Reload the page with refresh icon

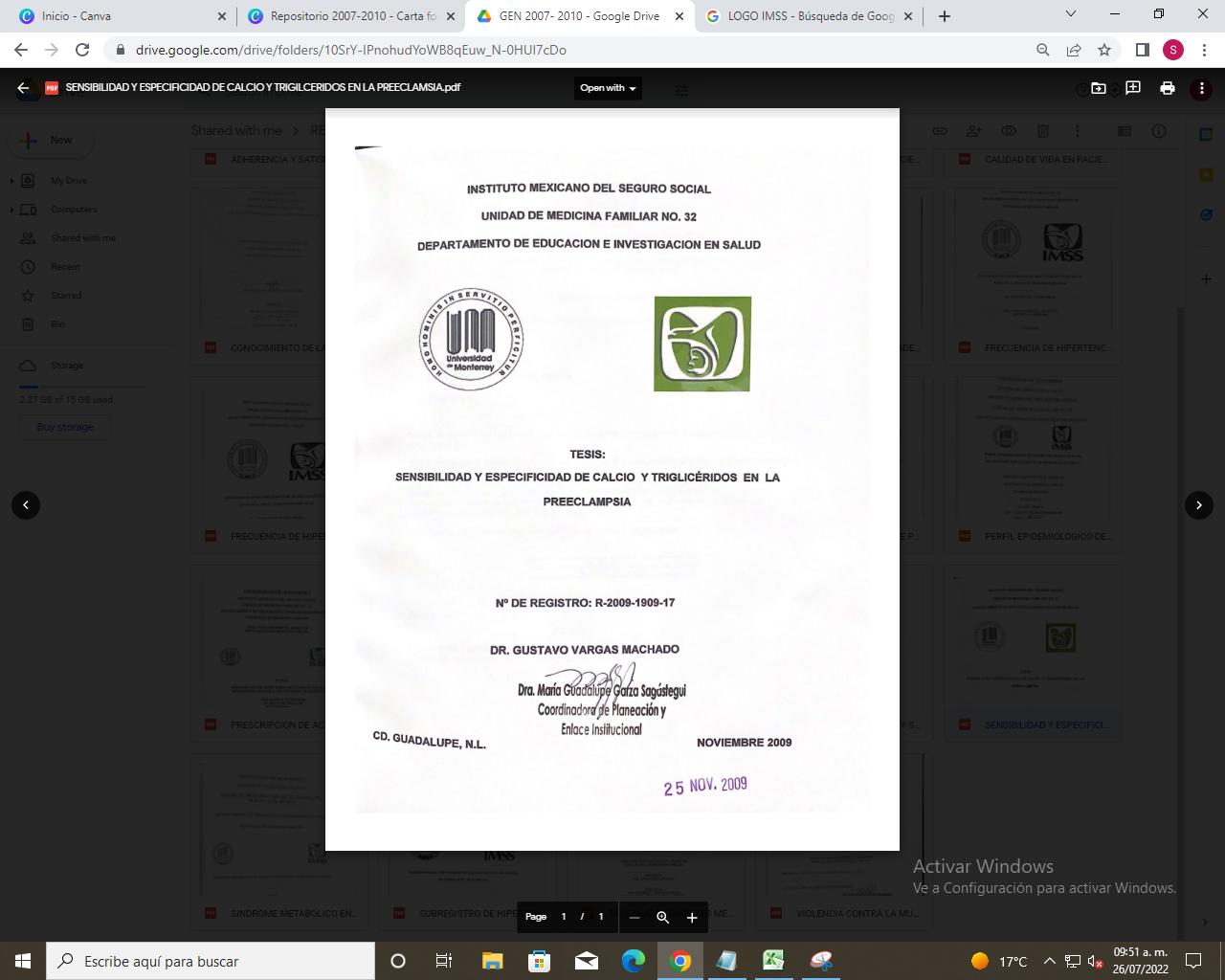82,50
